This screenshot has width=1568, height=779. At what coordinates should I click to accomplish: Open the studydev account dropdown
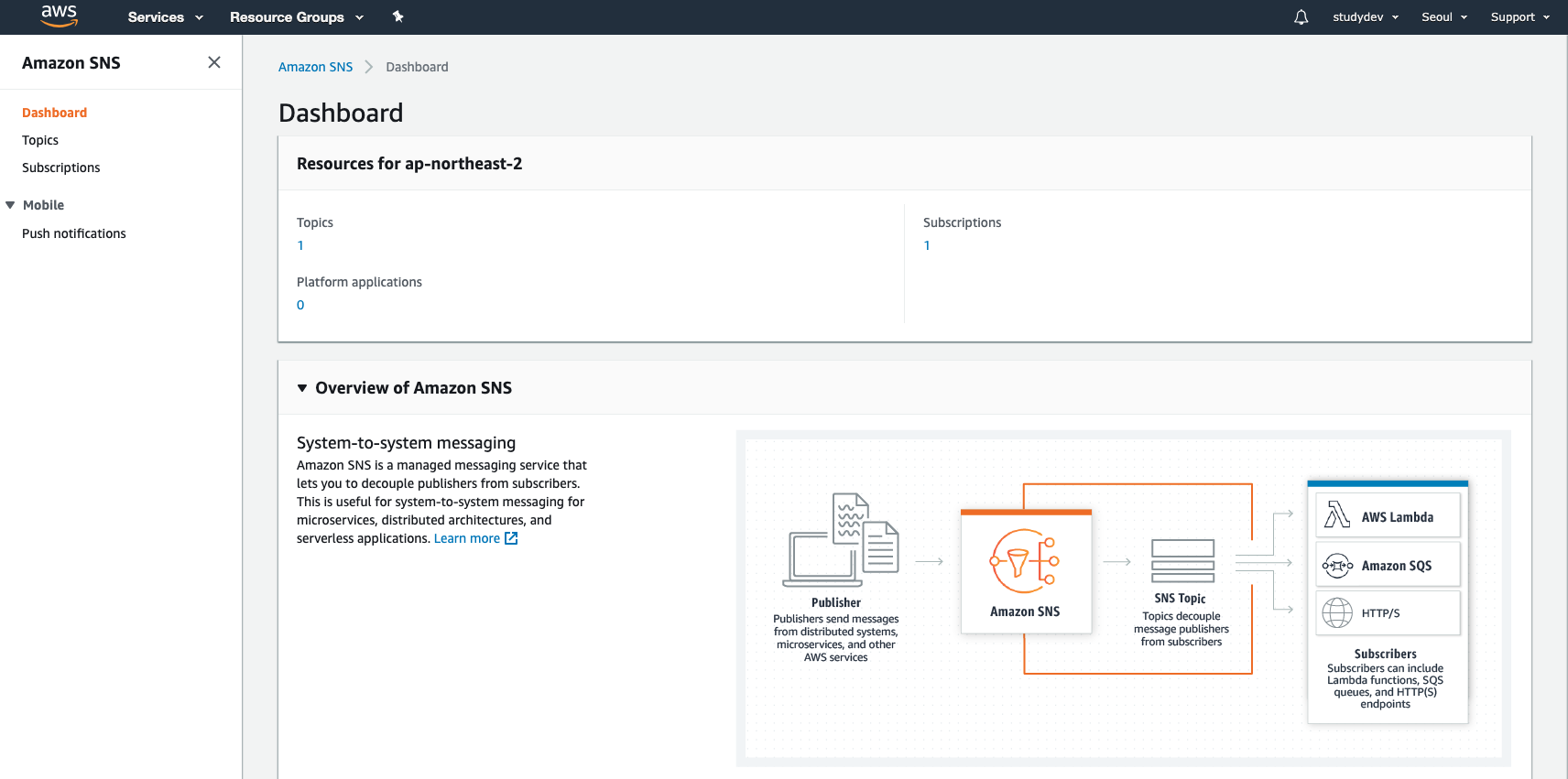click(x=1366, y=17)
